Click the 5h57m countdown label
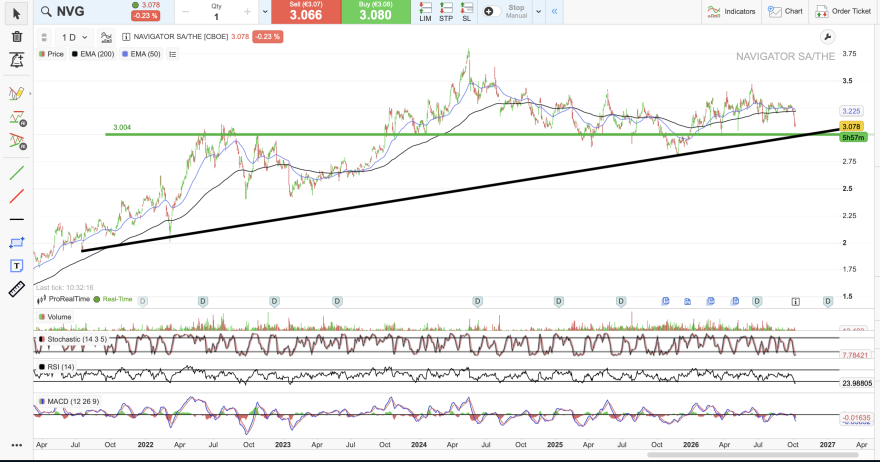The image size is (880, 462). [x=853, y=138]
